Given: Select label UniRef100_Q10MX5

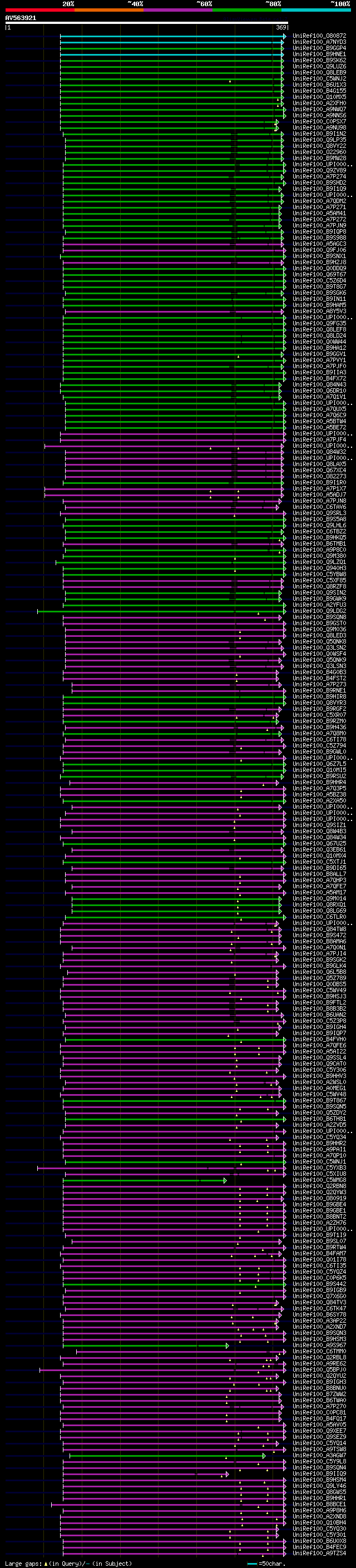Looking at the screenshot, I should 319,97.
